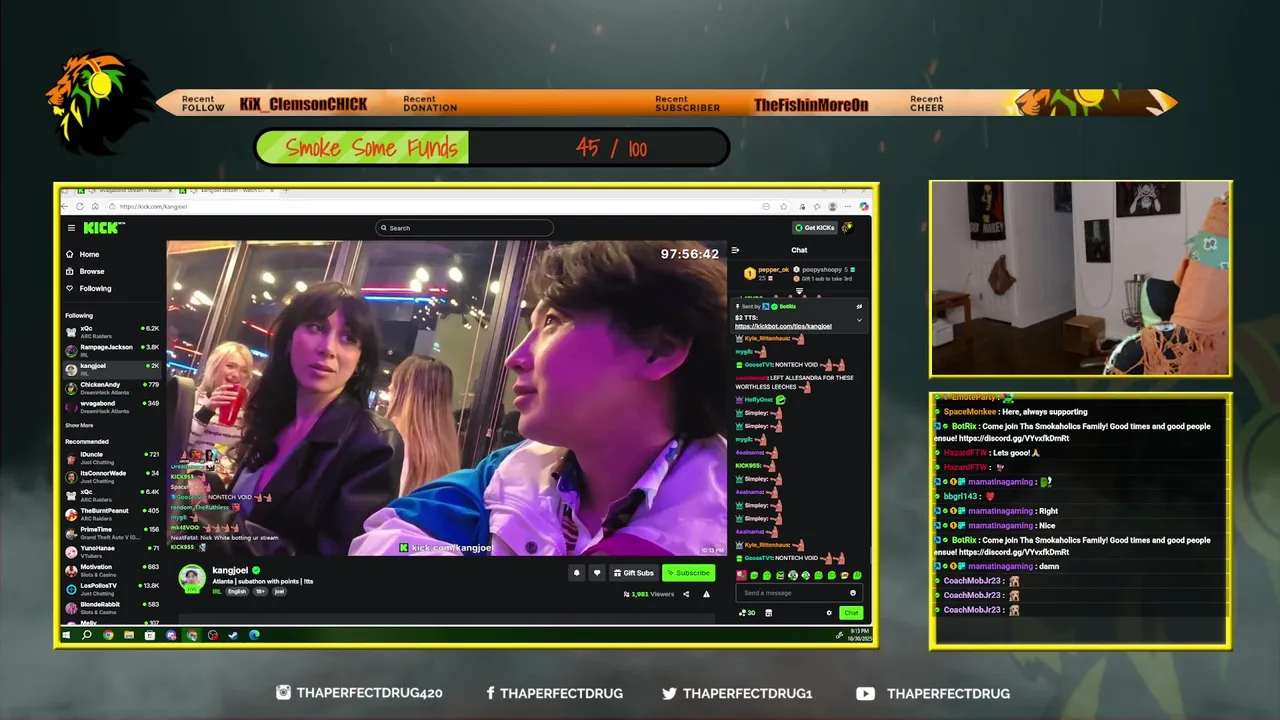This screenshot has height=720, width=1280.
Task: Open Microsoft Edge from taskbar
Action: (254, 635)
